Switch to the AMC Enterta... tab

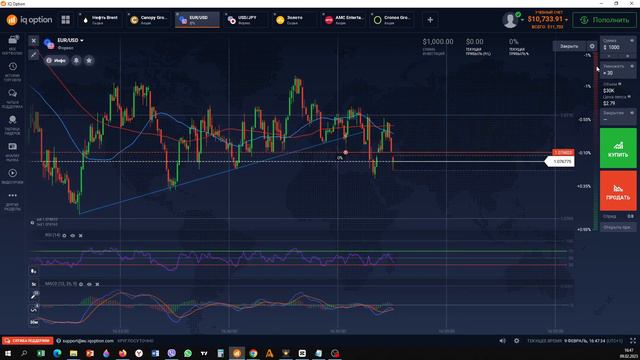click(x=343, y=20)
